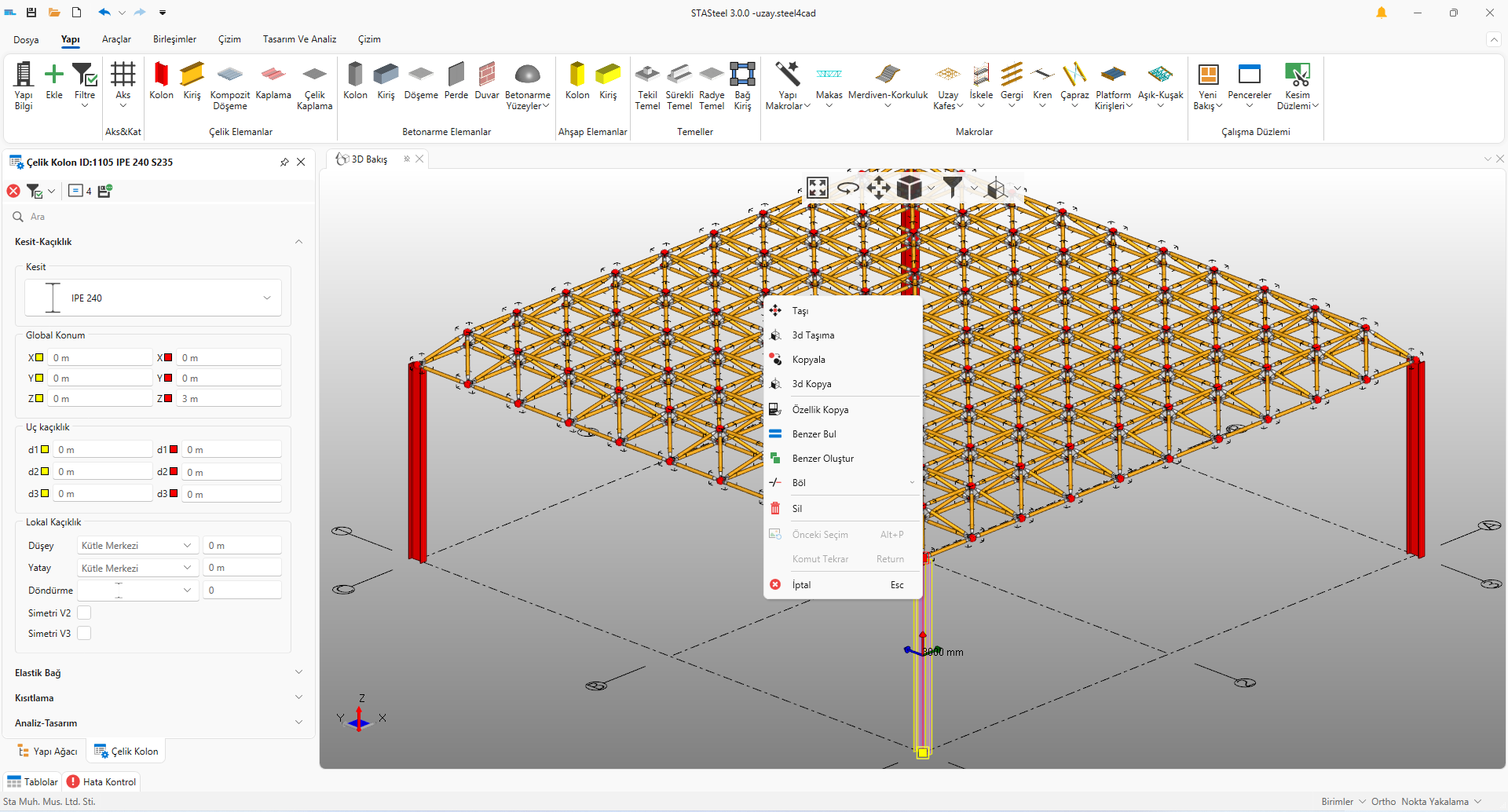Image resolution: width=1508 pixels, height=812 pixels.
Task: Open the Düşey Kütle Merkezi dropdown
Action: pos(137,546)
